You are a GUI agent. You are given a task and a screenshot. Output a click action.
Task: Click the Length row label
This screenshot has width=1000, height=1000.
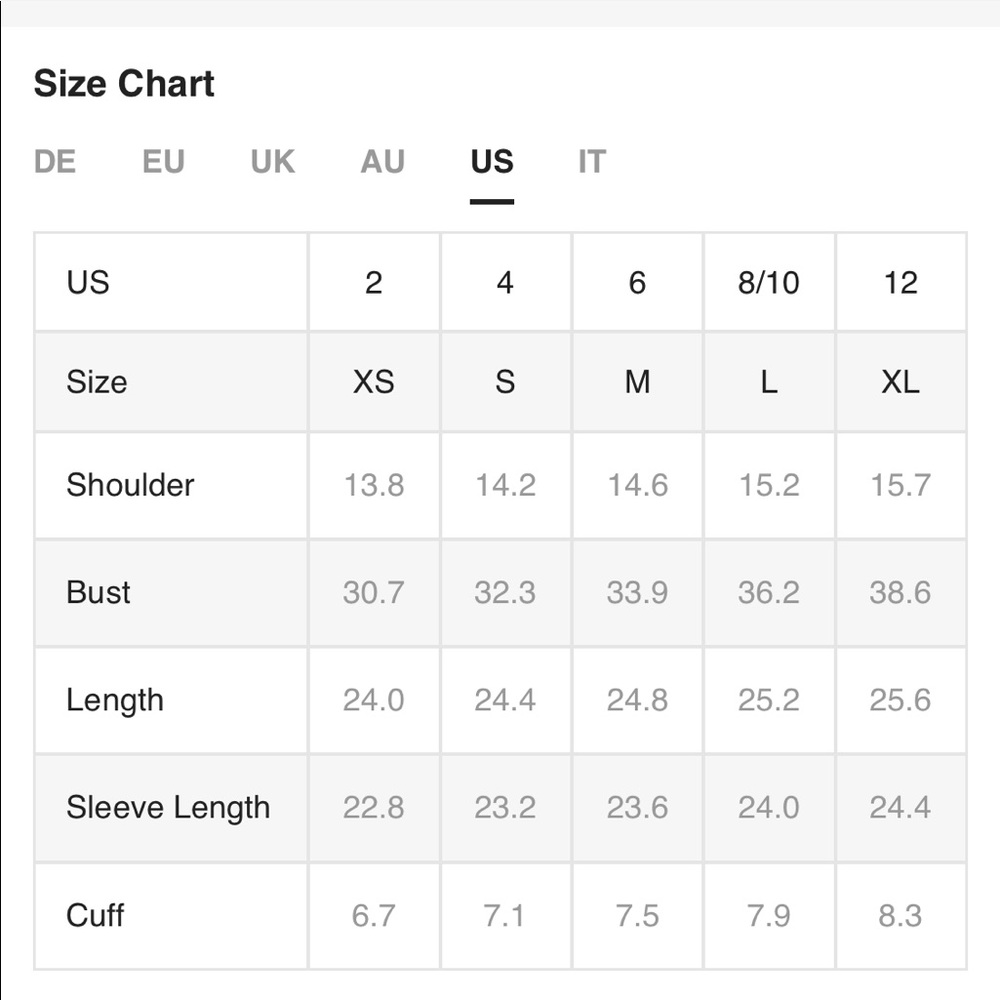pos(115,700)
